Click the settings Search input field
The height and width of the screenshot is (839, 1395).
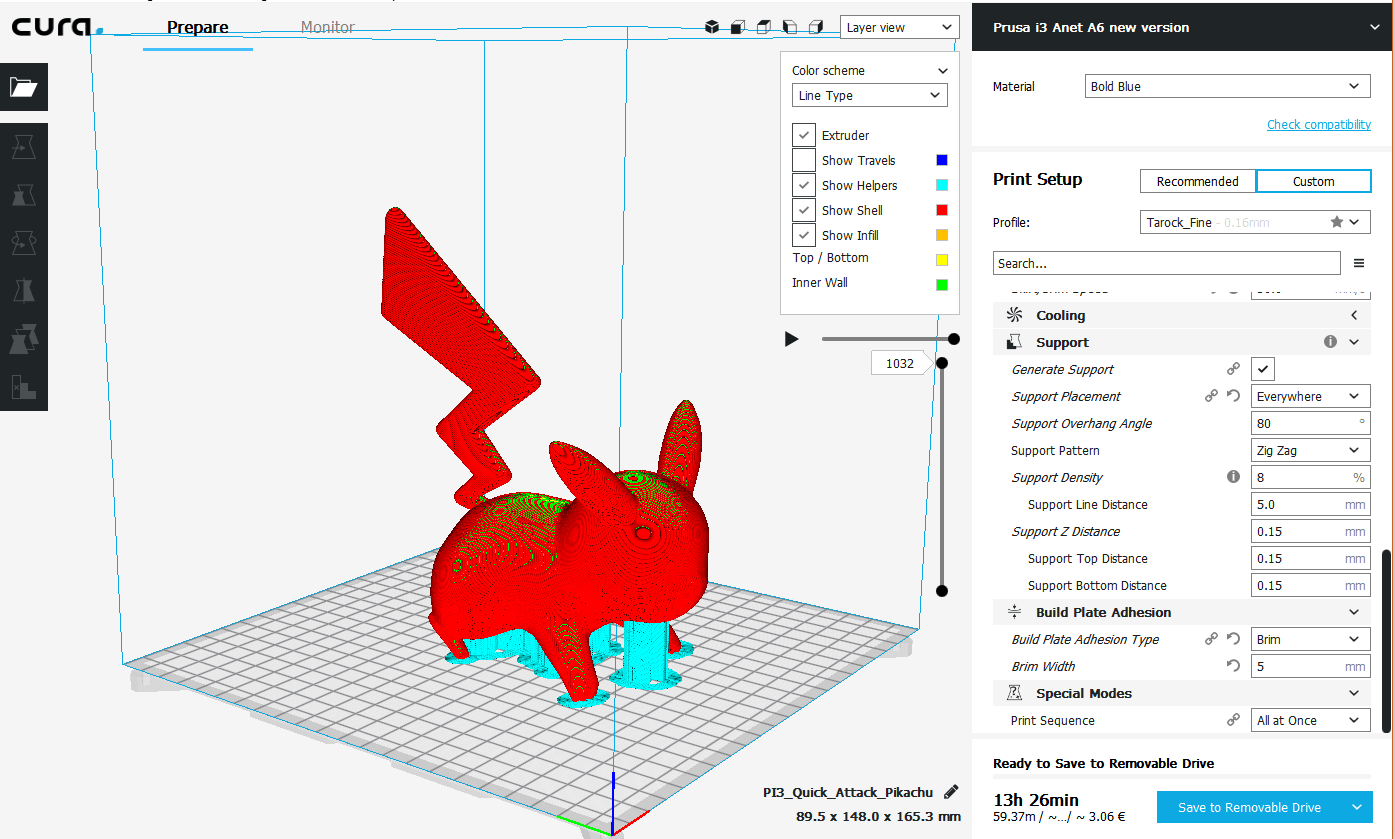click(1166, 263)
